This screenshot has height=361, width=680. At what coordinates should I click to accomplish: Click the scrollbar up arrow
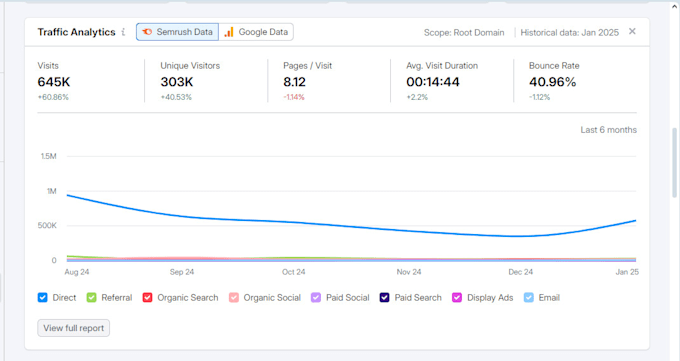click(674, 6)
